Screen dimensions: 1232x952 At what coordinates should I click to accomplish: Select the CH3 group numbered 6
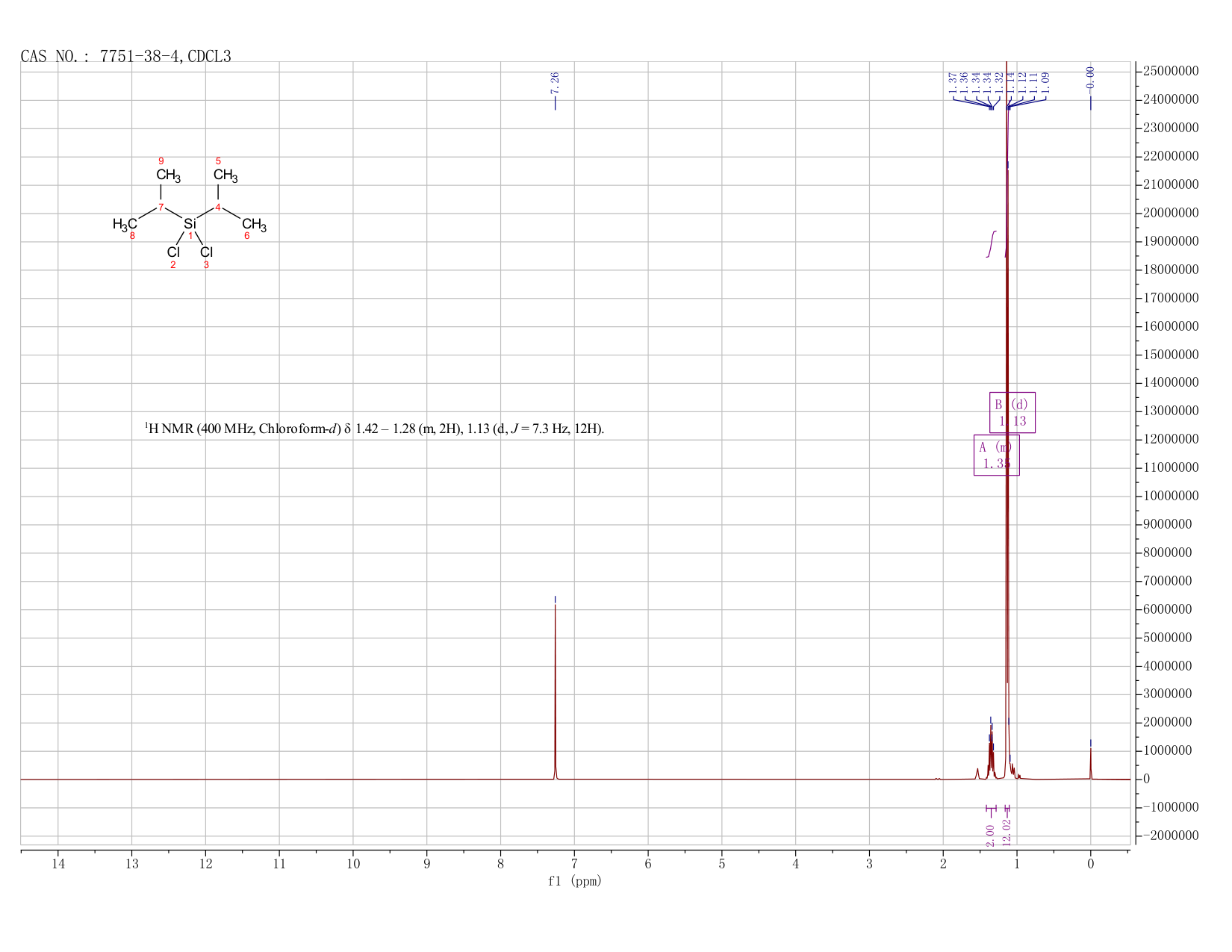coord(254,224)
